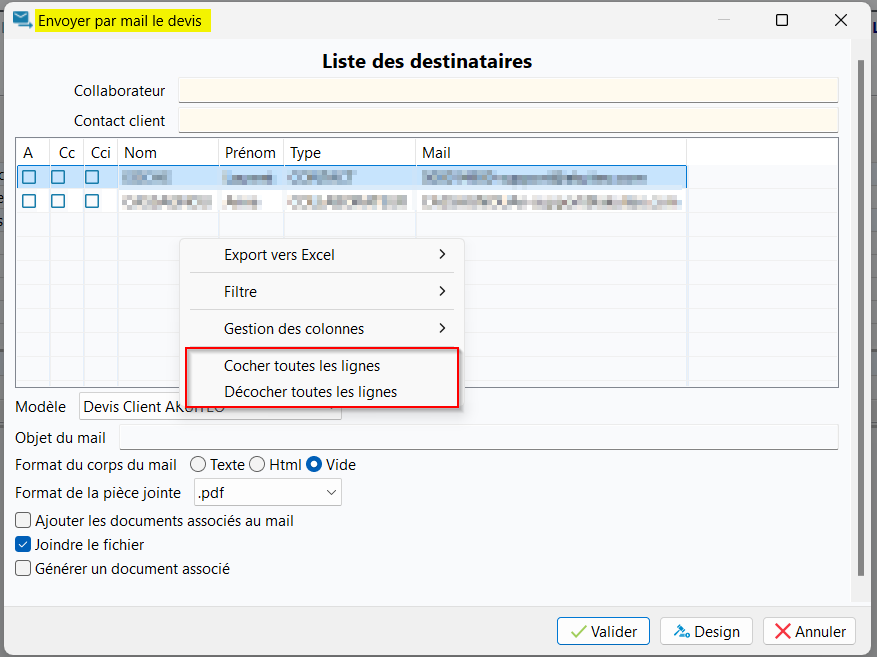Viewport: 877px width, 657px height.
Task: Click the 'Objet du mail' input field
Action: (477, 438)
